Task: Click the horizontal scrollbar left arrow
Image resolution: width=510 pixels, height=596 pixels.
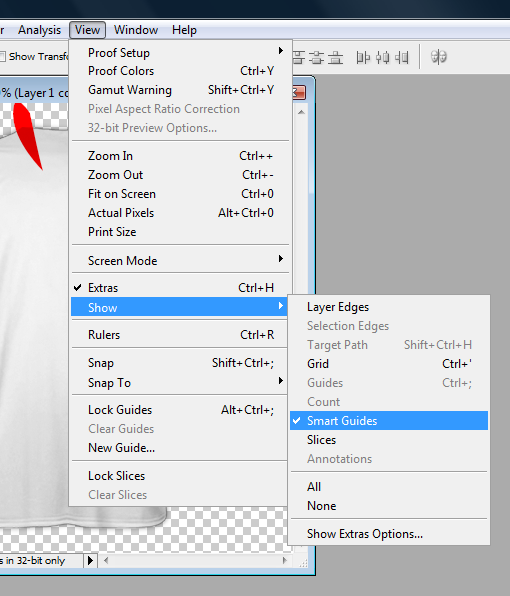Action: point(106,560)
